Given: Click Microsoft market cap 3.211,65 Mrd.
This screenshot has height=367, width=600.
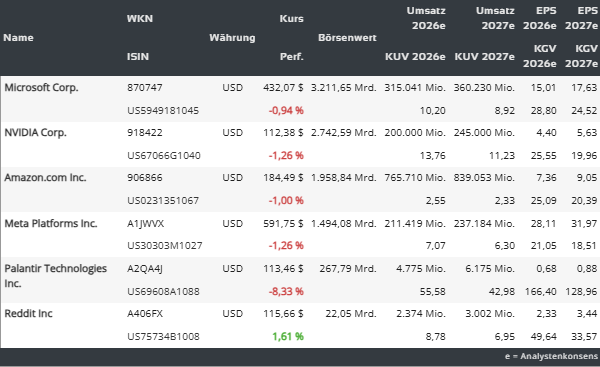Looking at the screenshot, I should (344, 88).
